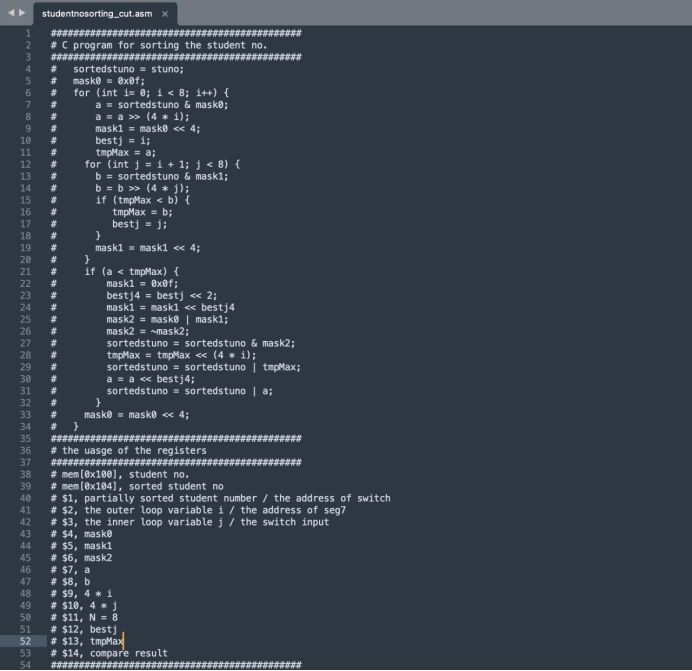Click line number 35 in the gutter

(26, 438)
